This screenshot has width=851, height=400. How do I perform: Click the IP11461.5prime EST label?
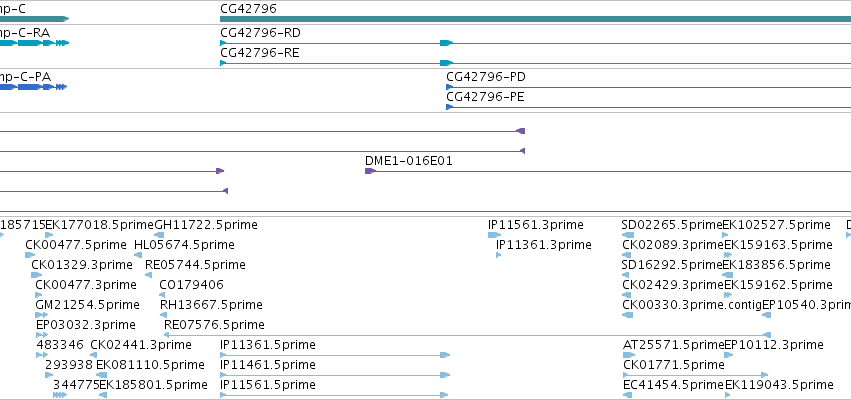click(x=268, y=365)
